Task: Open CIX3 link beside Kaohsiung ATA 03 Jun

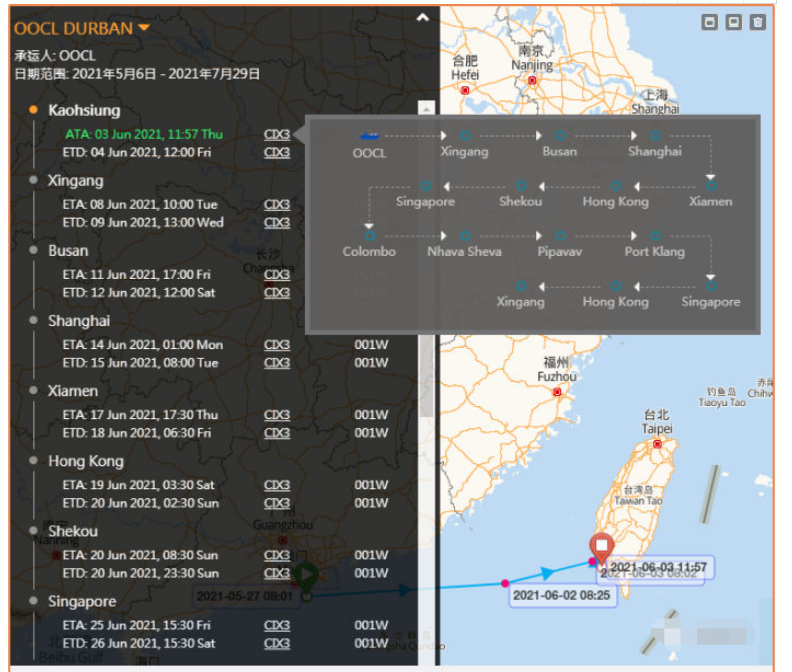Action: coord(277,134)
